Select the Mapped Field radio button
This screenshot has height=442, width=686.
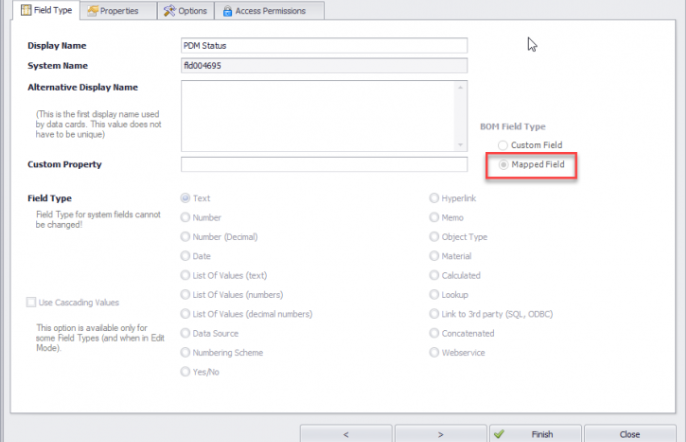[x=503, y=164]
